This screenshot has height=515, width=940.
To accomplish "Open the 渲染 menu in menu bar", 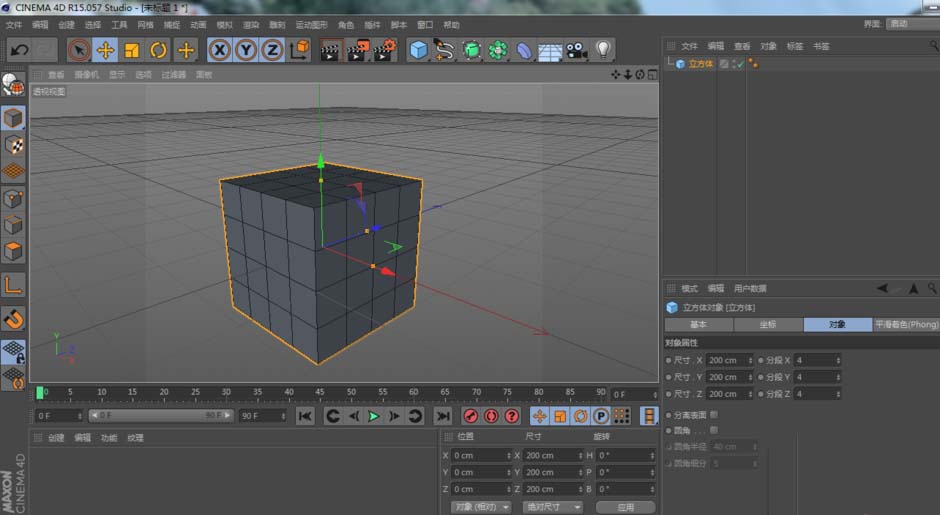I will (250, 25).
